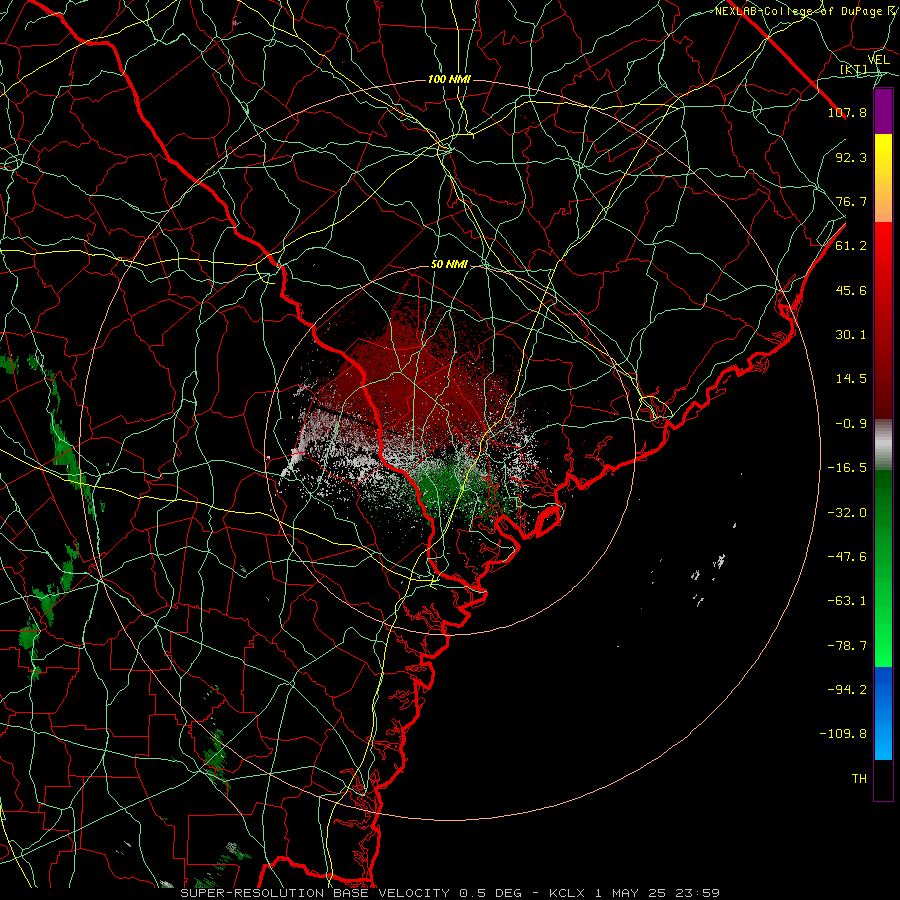The image size is (900, 900).
Task: Click the -94.2 legend value
Action: pos(847,690)
